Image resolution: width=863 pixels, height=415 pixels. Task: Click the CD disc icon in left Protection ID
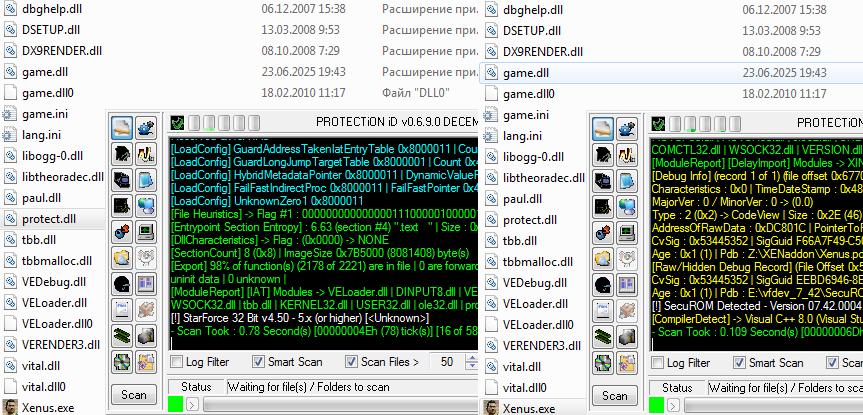click(121, 362)
